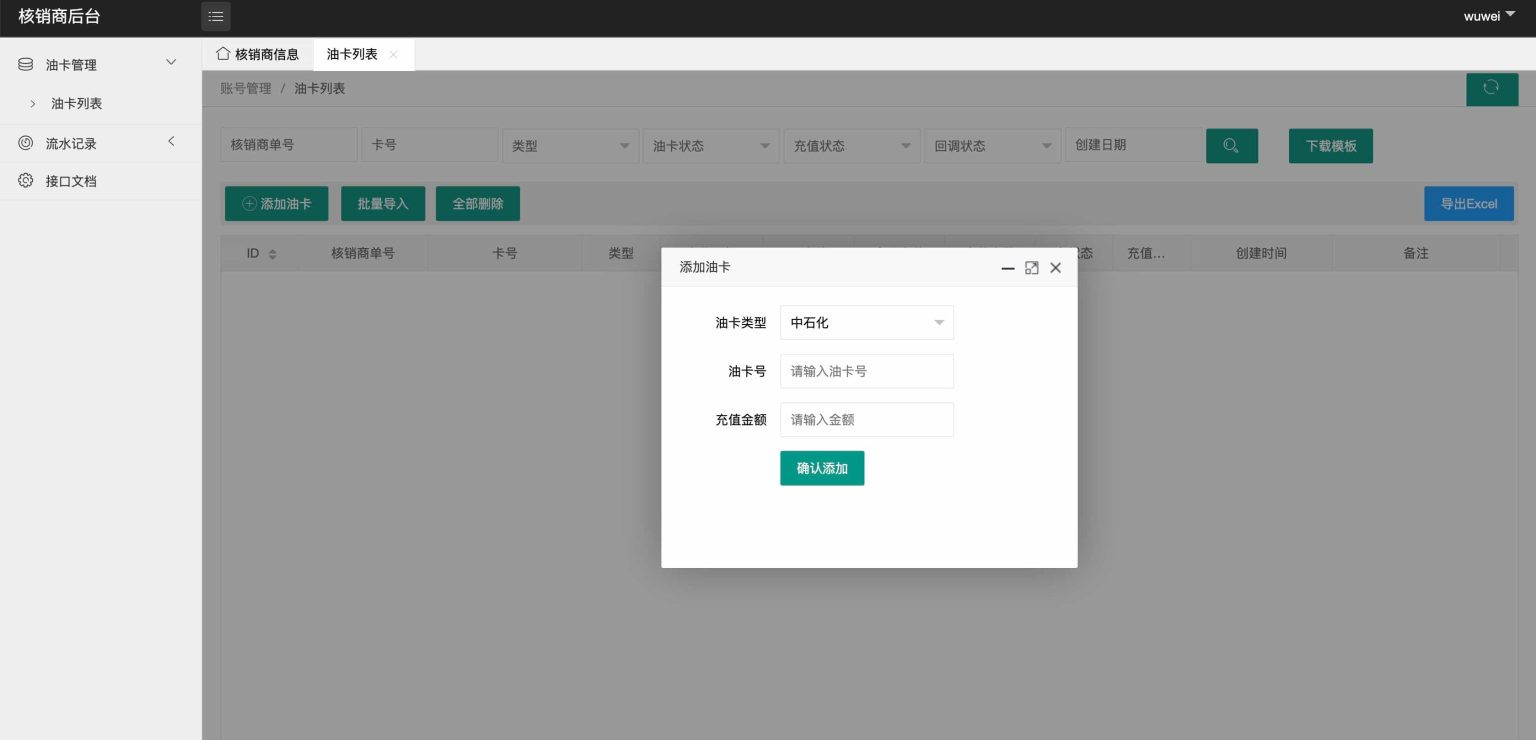Click the 流水记录 sidebar icon
This screenshot has width=1536, height=740.
coord(26,143)
